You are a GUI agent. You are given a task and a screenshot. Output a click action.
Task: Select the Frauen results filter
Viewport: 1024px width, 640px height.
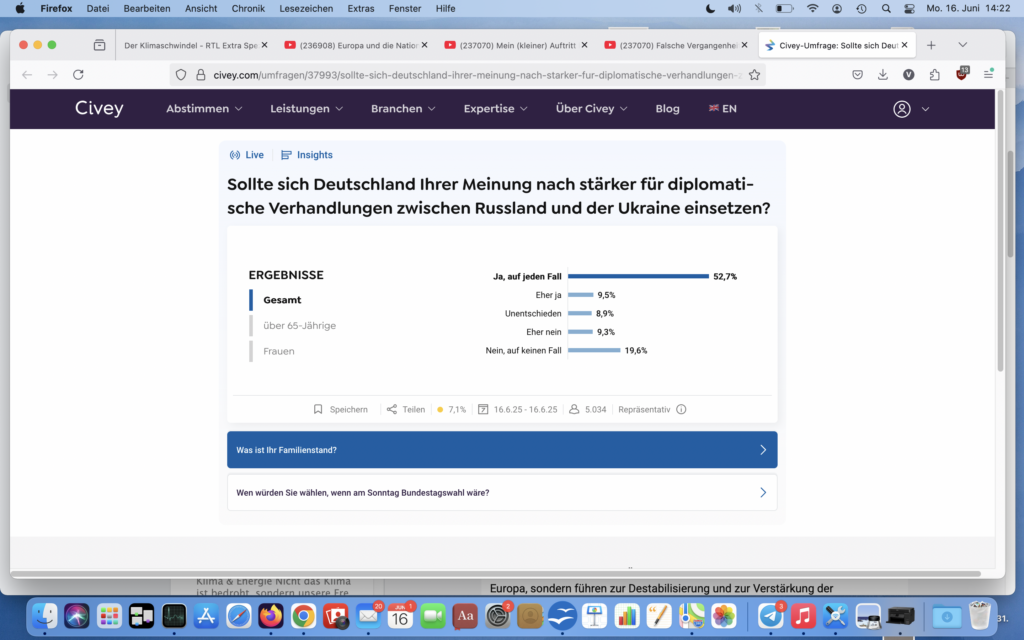point(279,351)
